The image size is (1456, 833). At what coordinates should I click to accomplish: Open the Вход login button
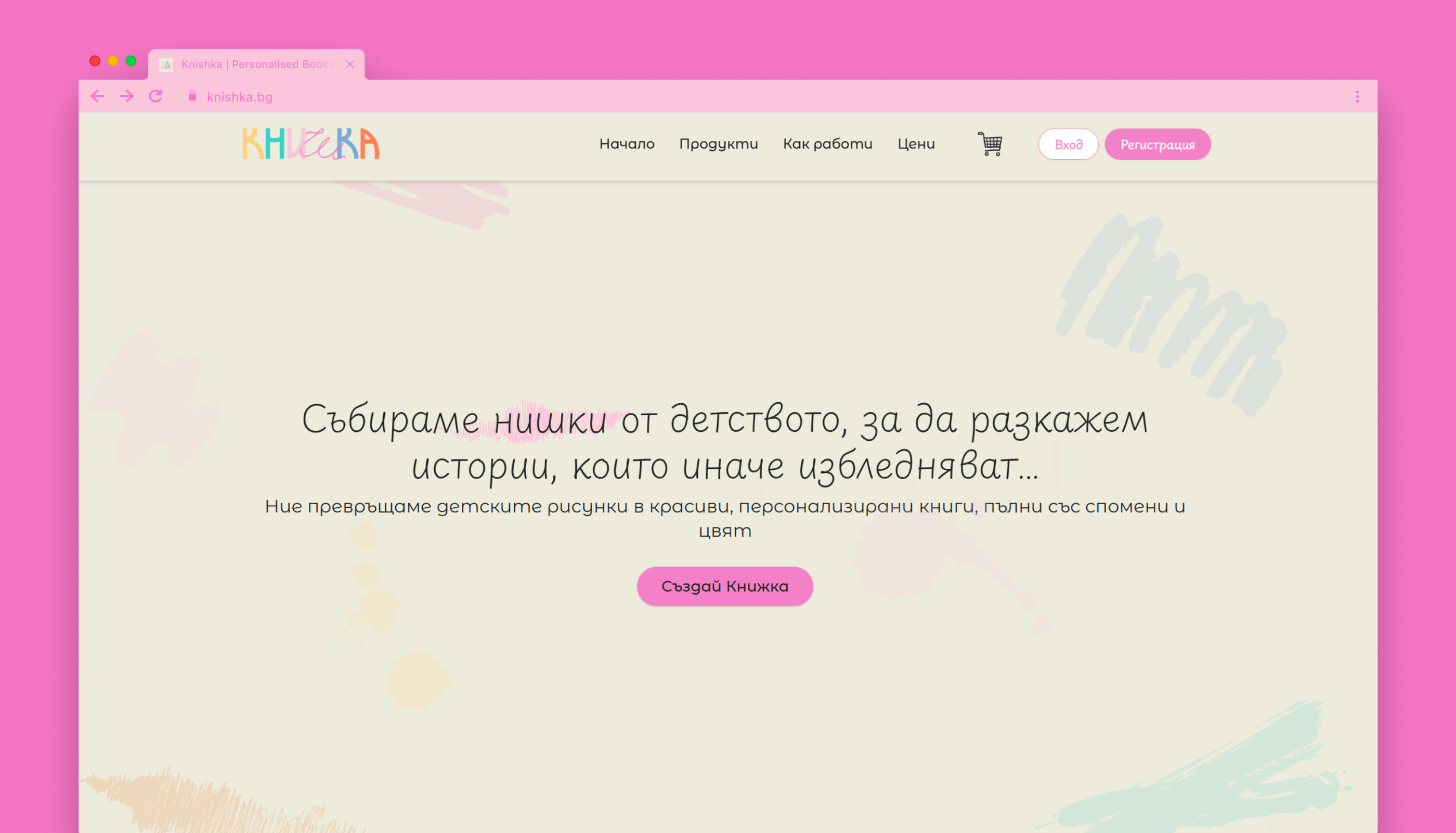click(1068, 144)
